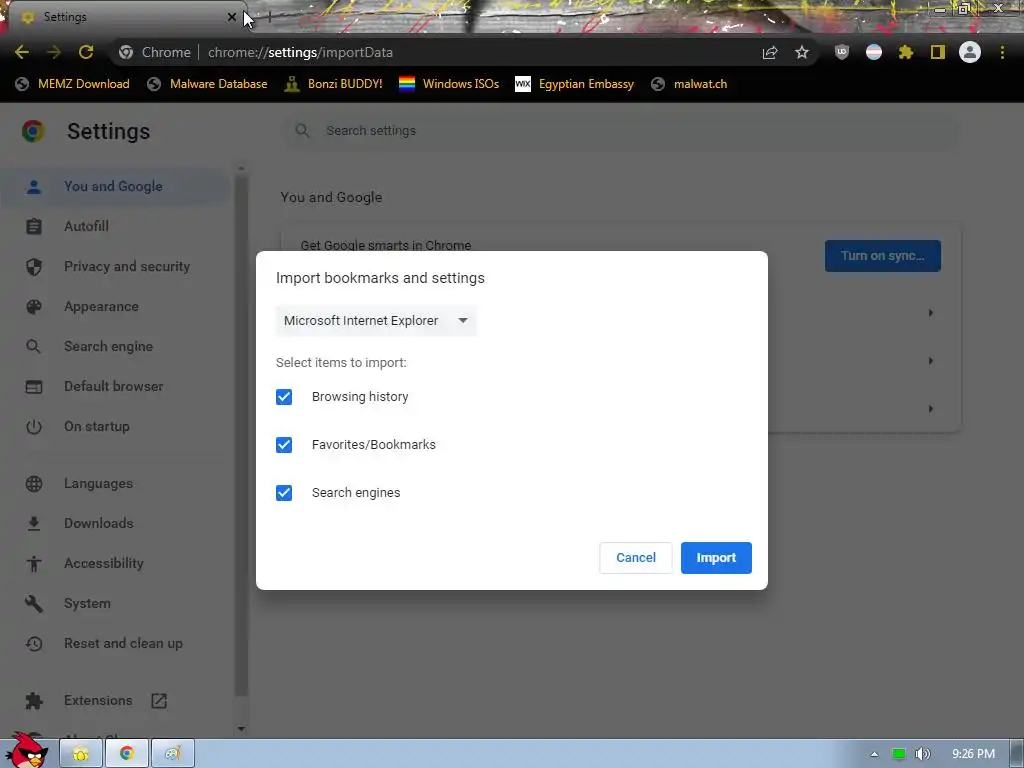Screen dimensions: 1024x768
Task: Open Accessibility settings section
Action: pyautogui.click(x=104, y=563)
